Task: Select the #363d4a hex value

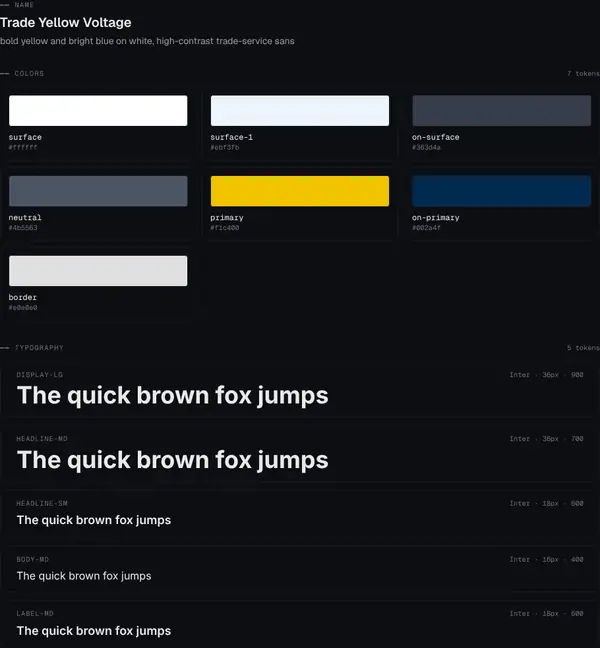Action: 426,148
